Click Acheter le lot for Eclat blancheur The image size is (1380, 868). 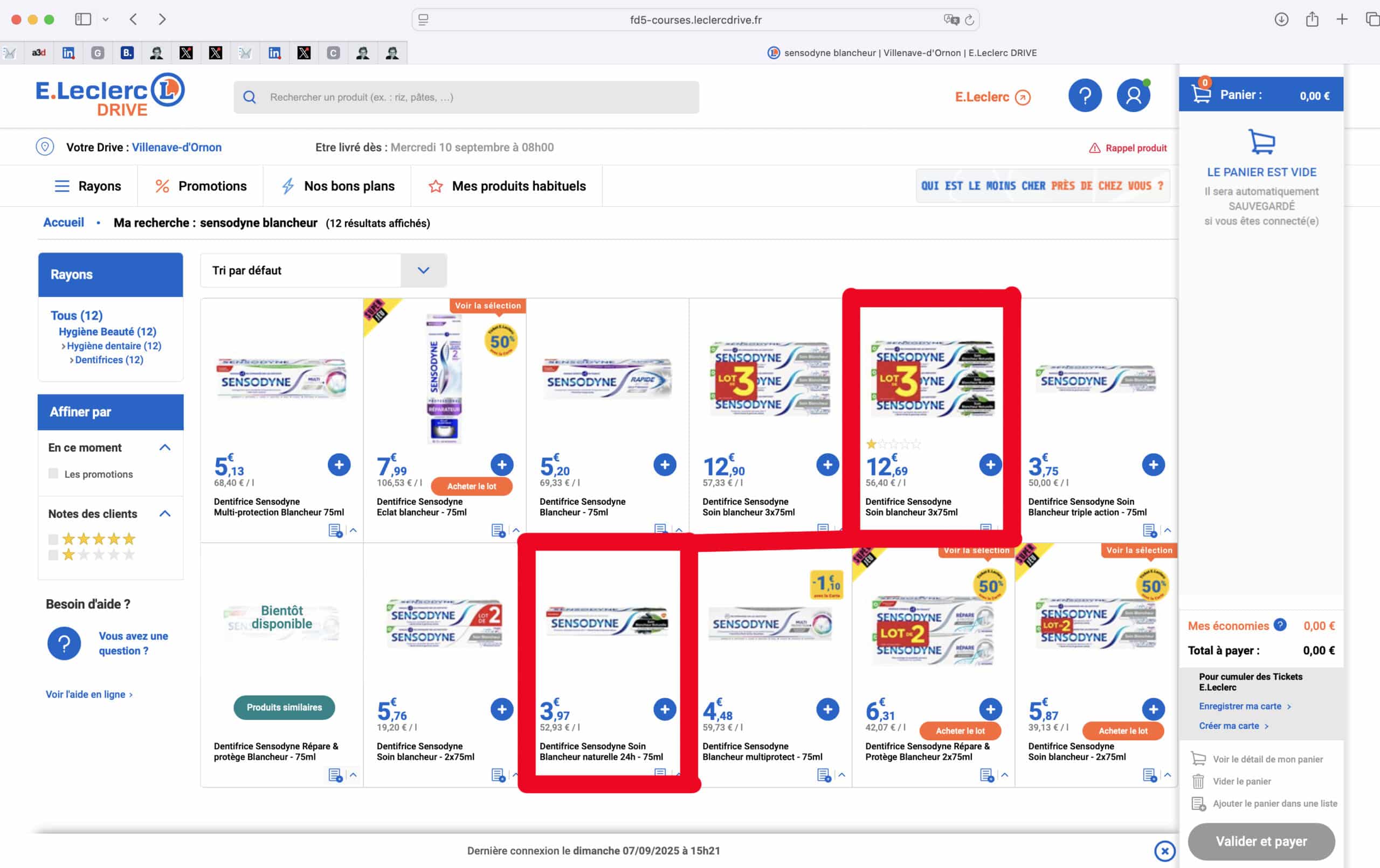pyautogui.click(x=472, y=486)
